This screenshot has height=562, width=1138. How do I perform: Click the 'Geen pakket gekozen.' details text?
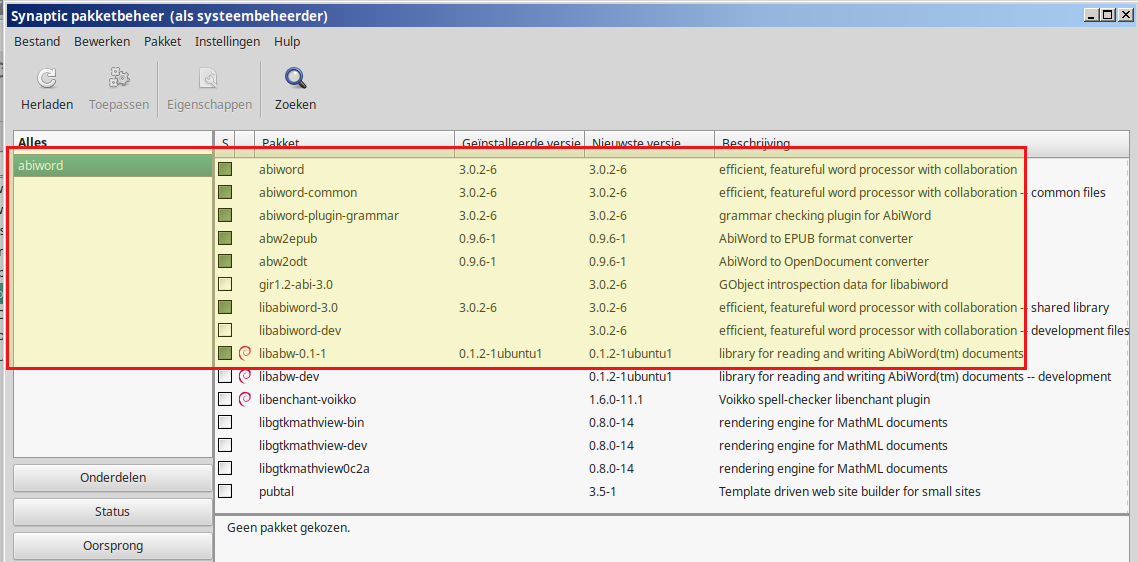tap(288, 527)
